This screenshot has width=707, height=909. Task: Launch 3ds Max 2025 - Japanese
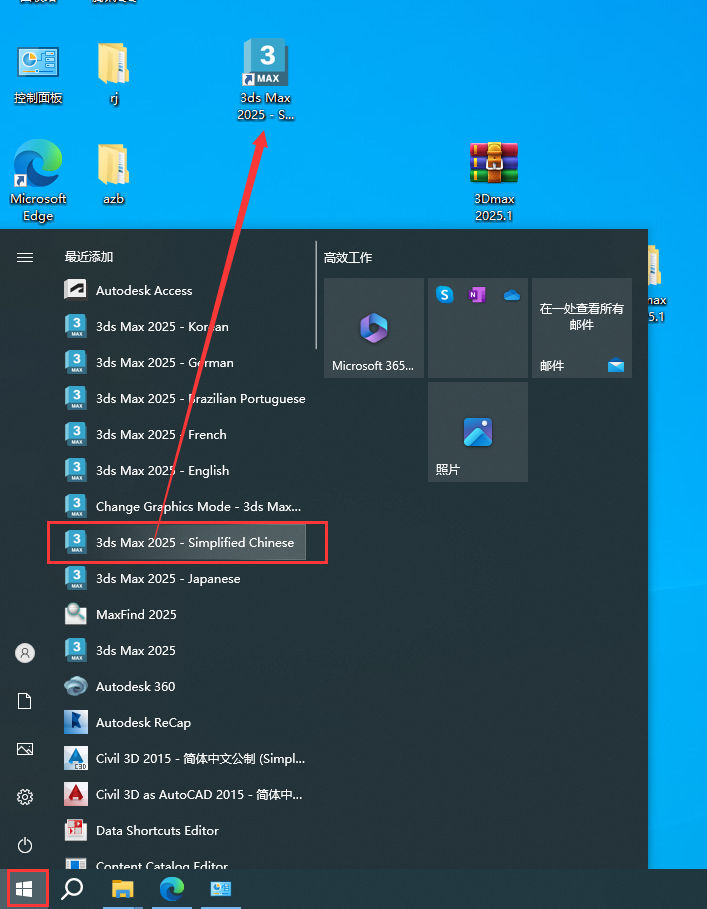(184, 578)
